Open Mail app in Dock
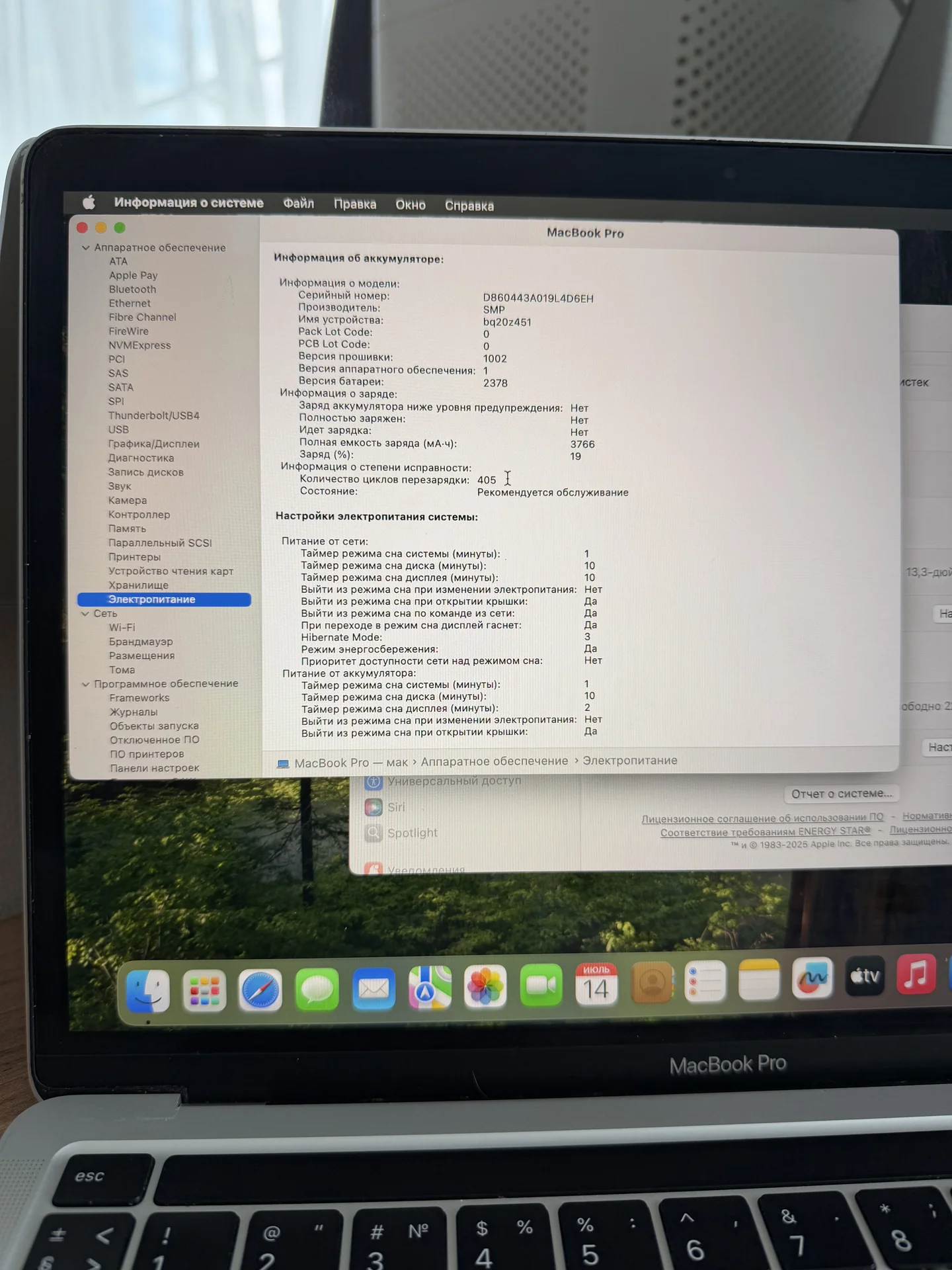Image resolution: width=952 pixels, height=1270 pixels. click(x=374, y=988)
